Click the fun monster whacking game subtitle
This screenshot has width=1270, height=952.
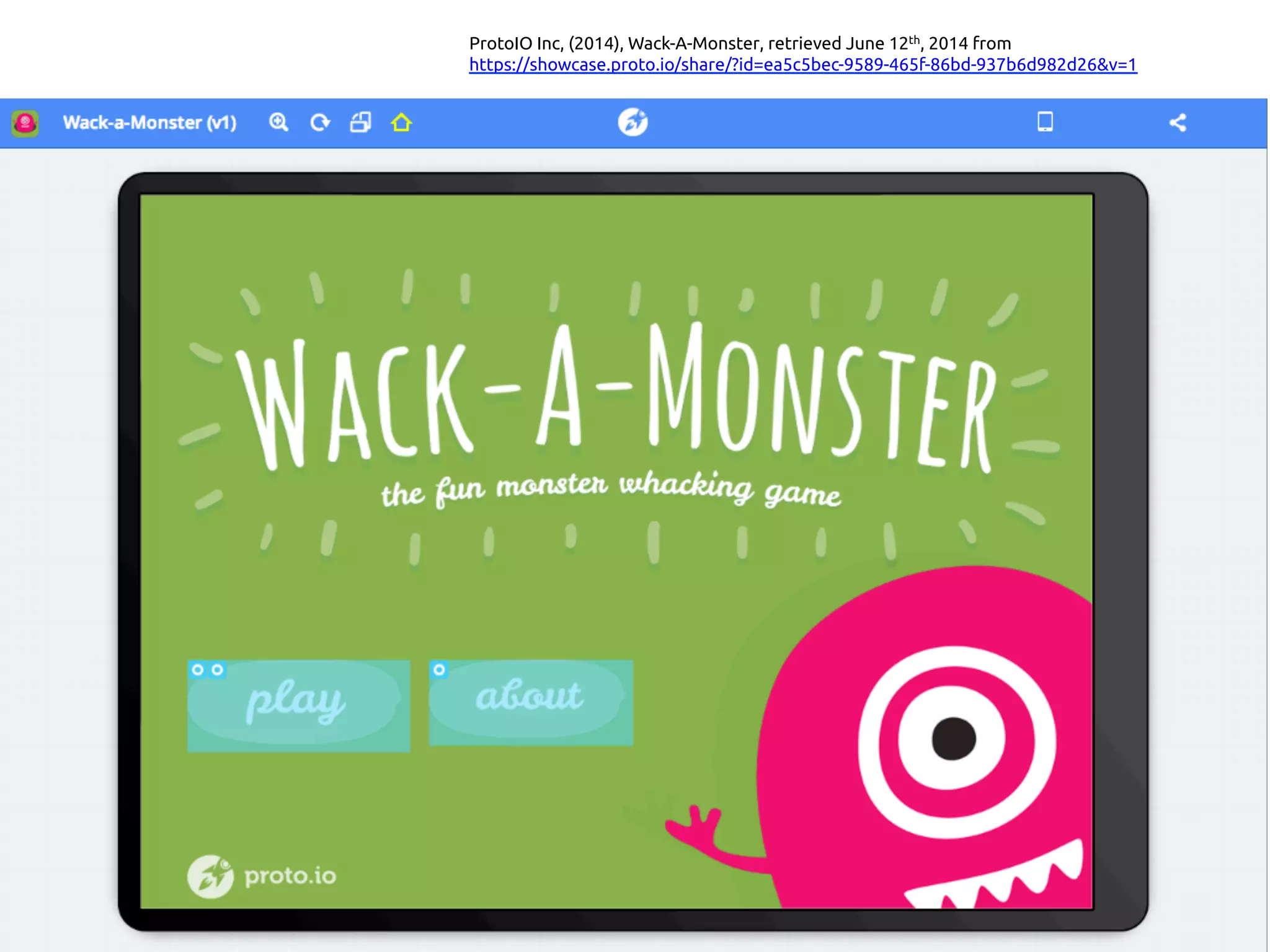coord(611,490)
